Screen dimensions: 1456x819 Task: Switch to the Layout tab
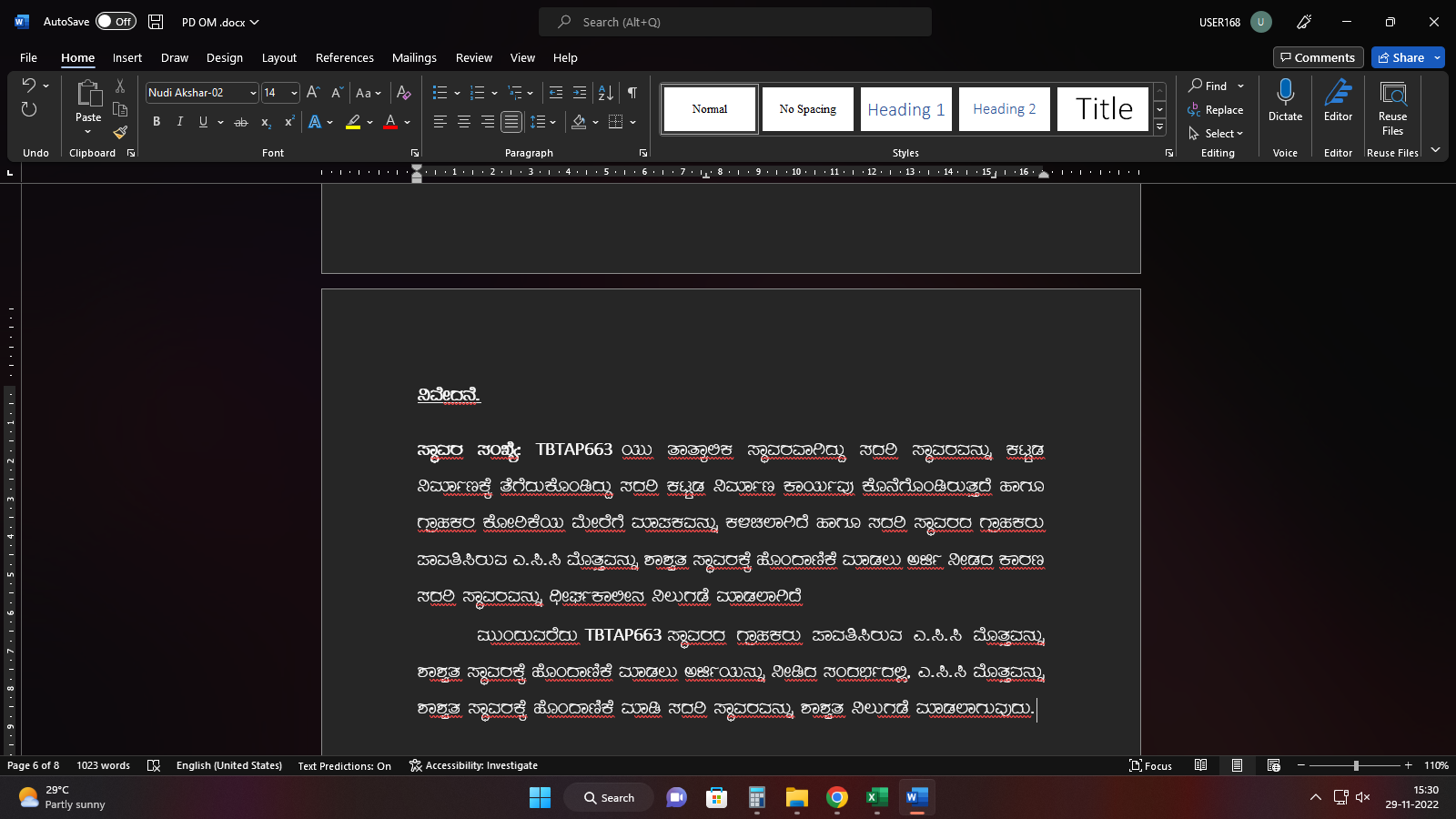(279, 57)
